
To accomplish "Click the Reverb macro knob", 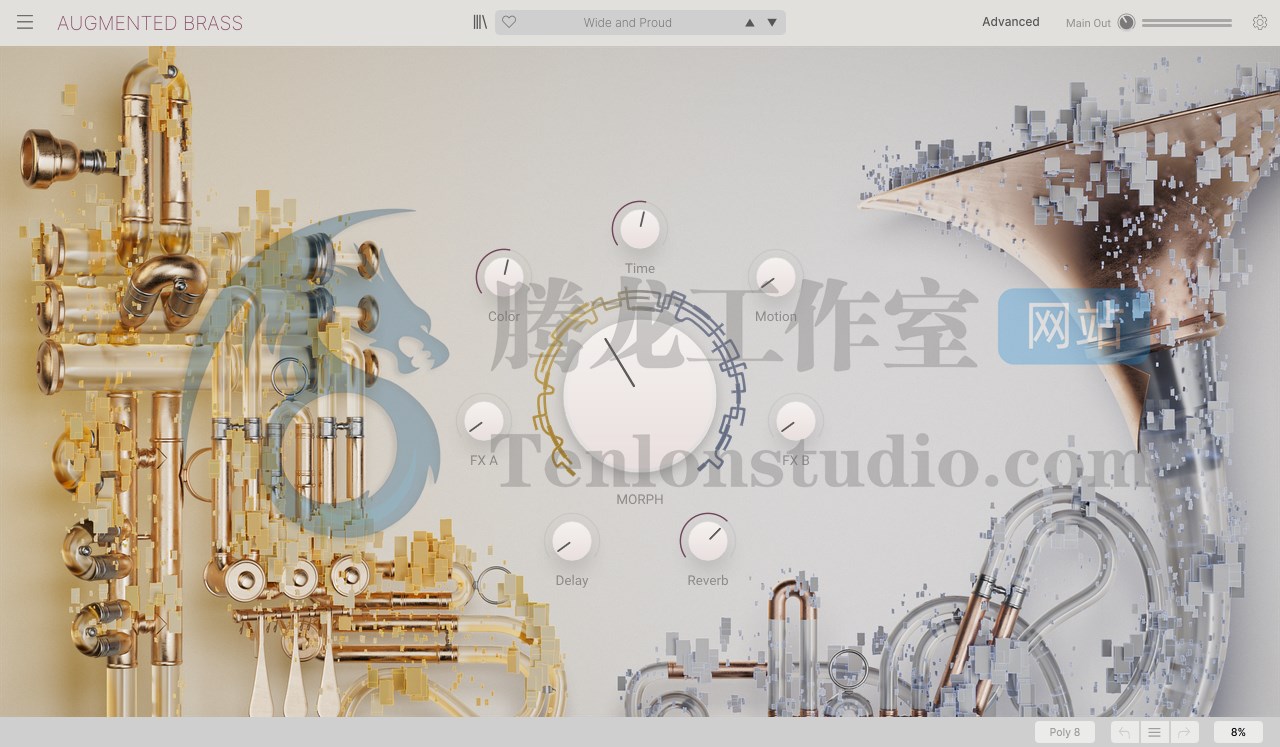I will (x=708, y=541).
